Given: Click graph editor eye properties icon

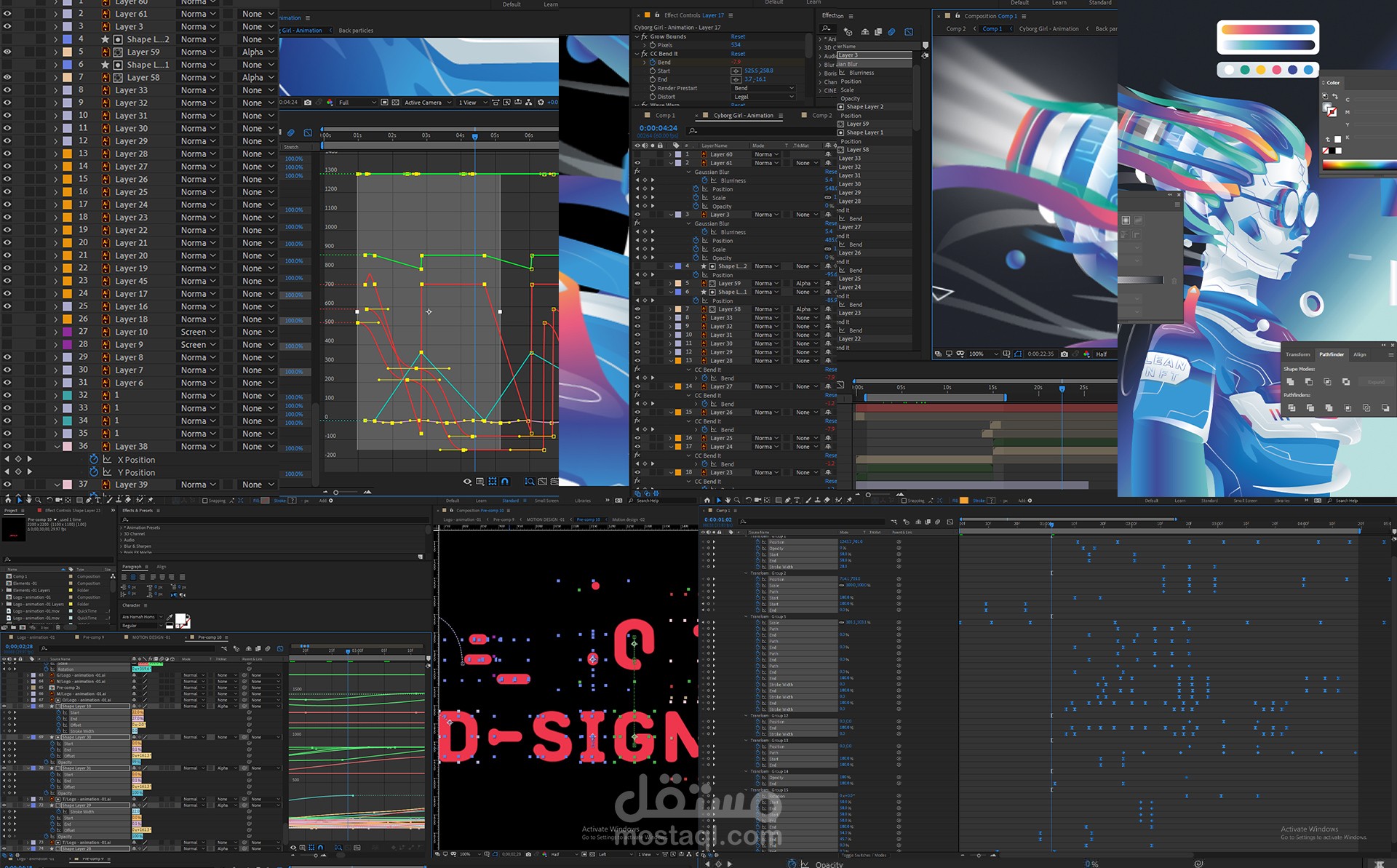Looking at the screenshot, I should tap(467, 482).
